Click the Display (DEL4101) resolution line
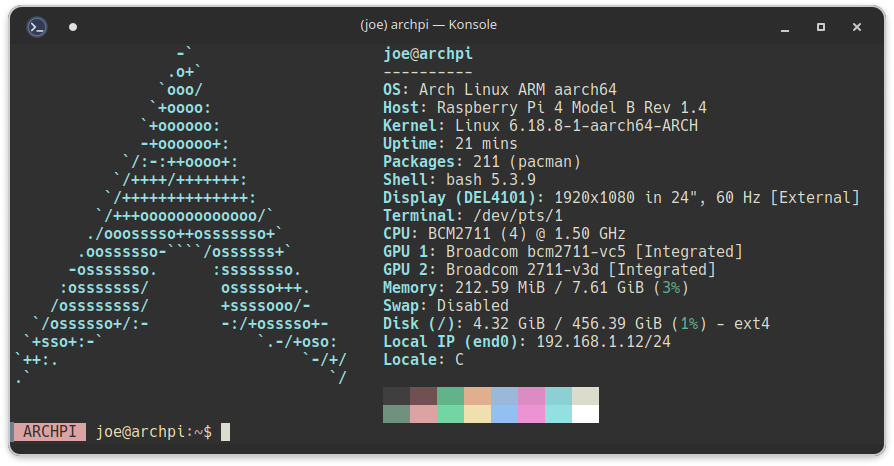Image resolution: width=894 pixels, height=466 pixels. 620,198
